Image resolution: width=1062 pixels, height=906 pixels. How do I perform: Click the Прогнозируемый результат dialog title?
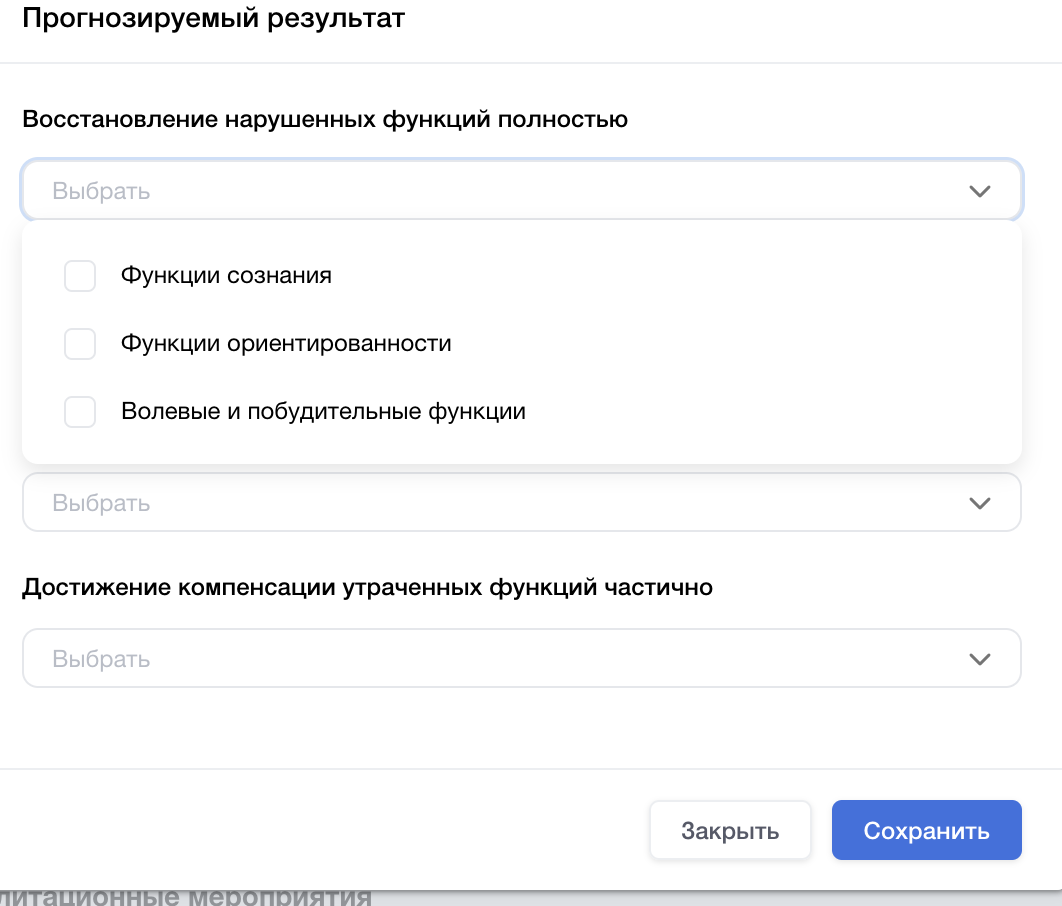point(213,19)
